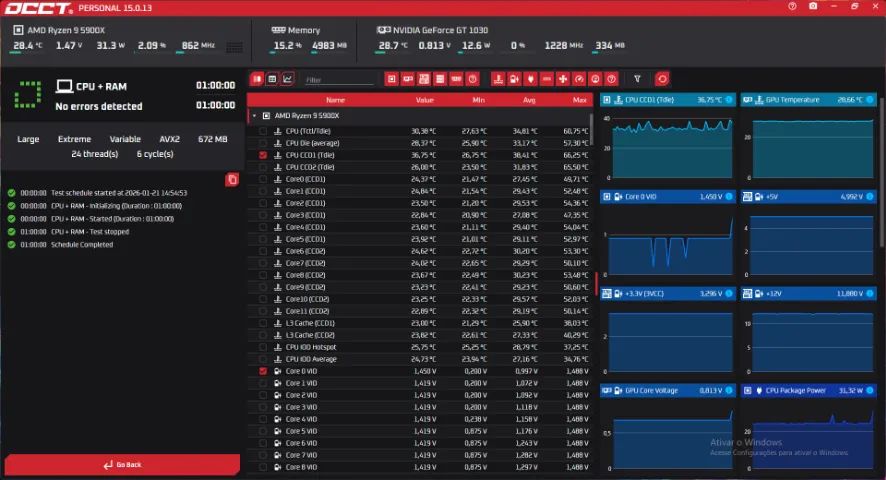
Task: Click the funnel filter icon
Action: (637, 79)
